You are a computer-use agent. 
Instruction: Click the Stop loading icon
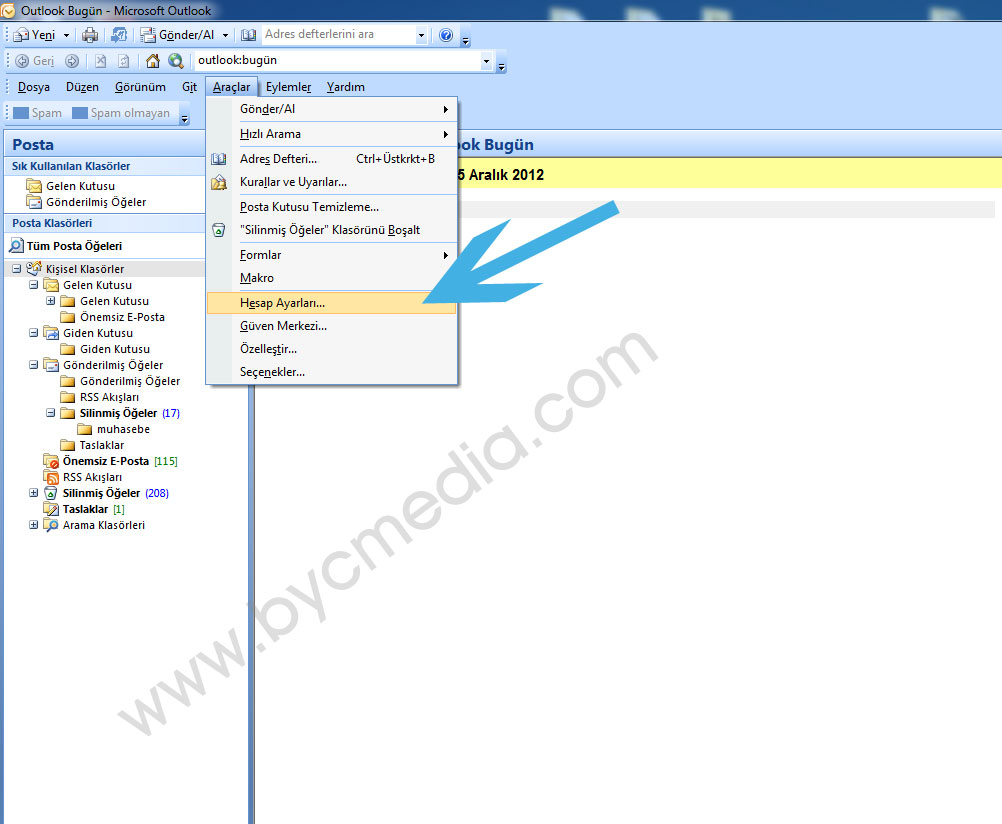point(100,61)
